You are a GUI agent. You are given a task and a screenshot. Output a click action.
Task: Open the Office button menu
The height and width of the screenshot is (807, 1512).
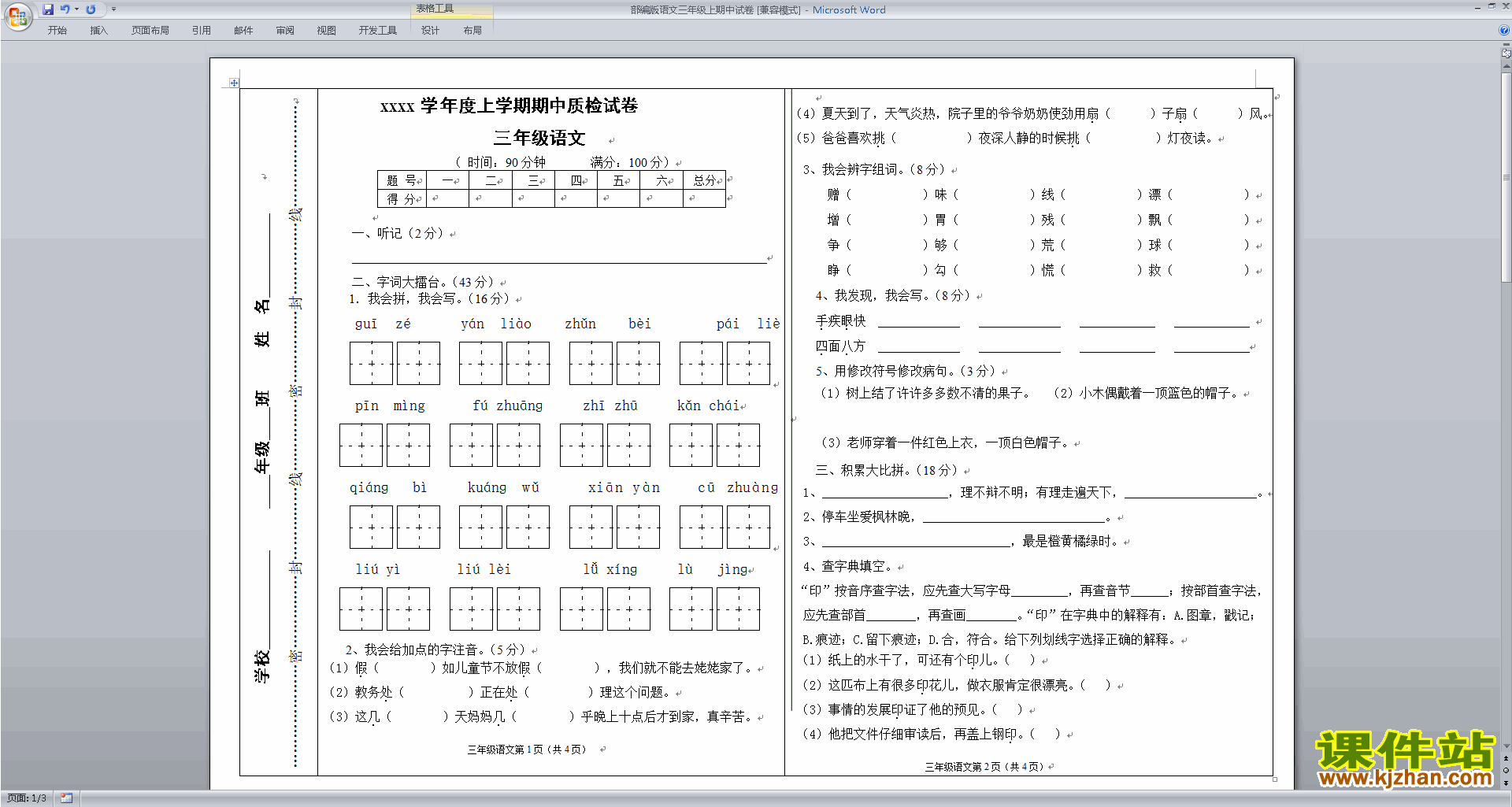pos(17,17)
